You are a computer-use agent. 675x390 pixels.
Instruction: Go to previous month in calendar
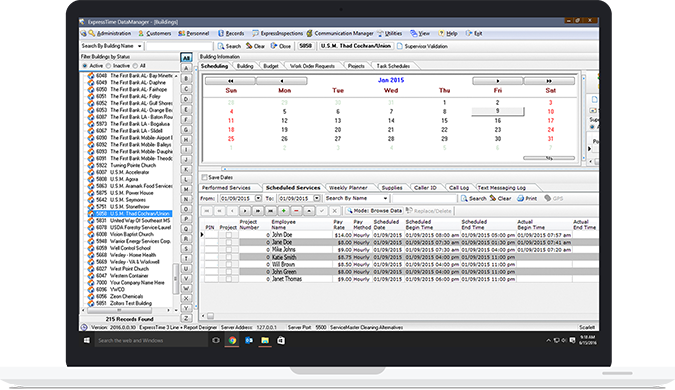tap(282, 80)
